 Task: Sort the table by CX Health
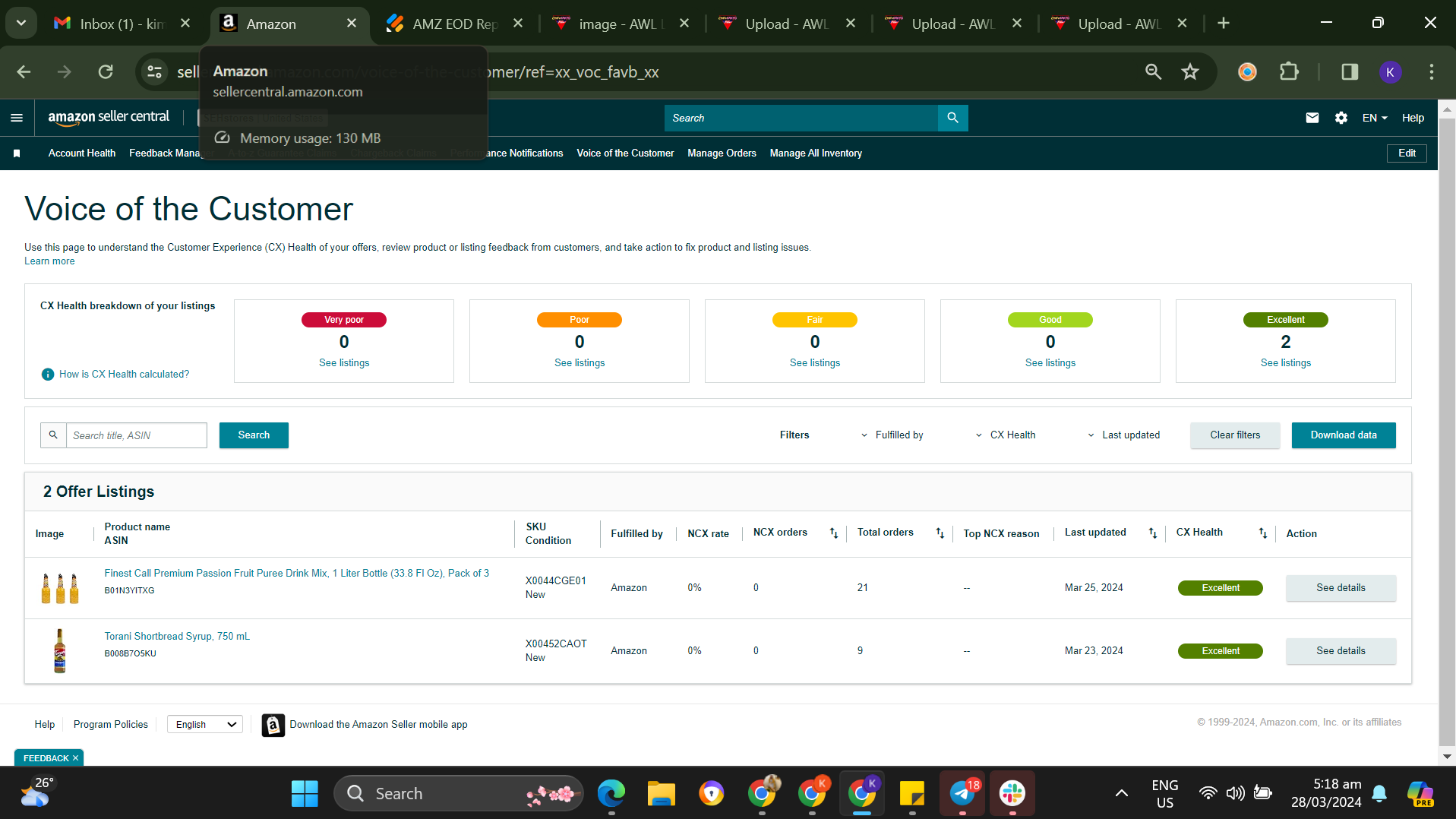(x=1263, y=533)
